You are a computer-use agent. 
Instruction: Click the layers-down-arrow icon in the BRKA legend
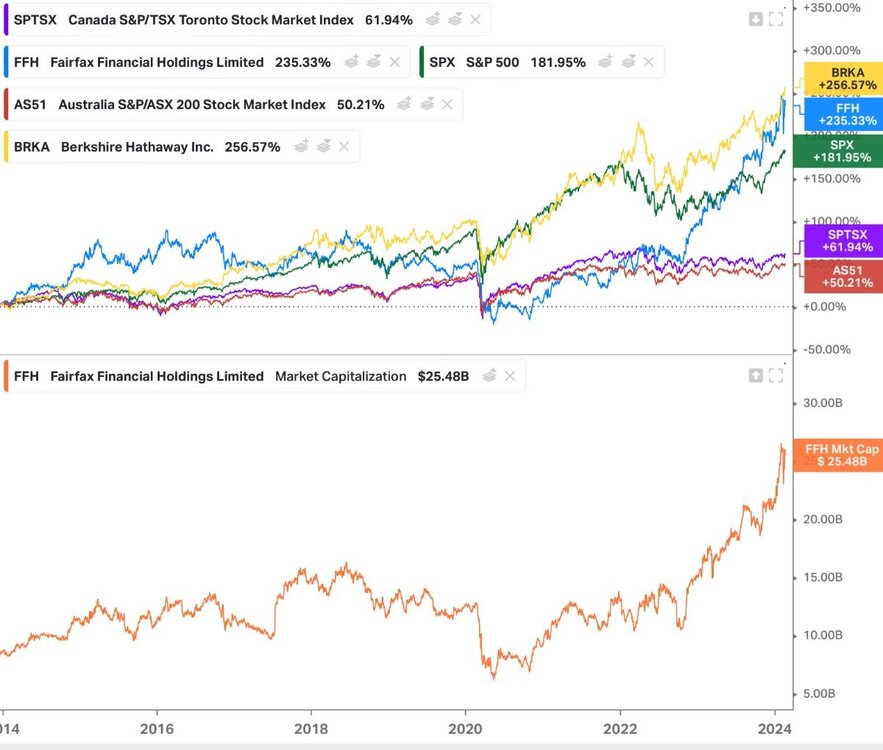click(323, 146)
